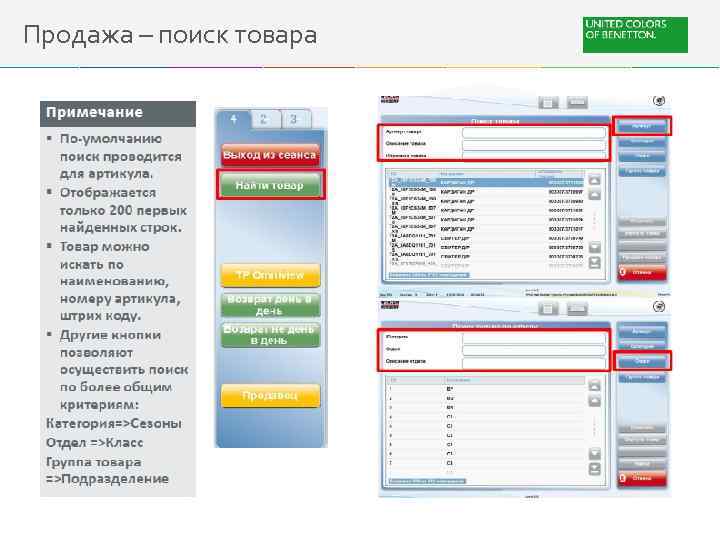Click the red Отмена button in lower window
This screenshot has width=720, height=540.
[641, 478]
